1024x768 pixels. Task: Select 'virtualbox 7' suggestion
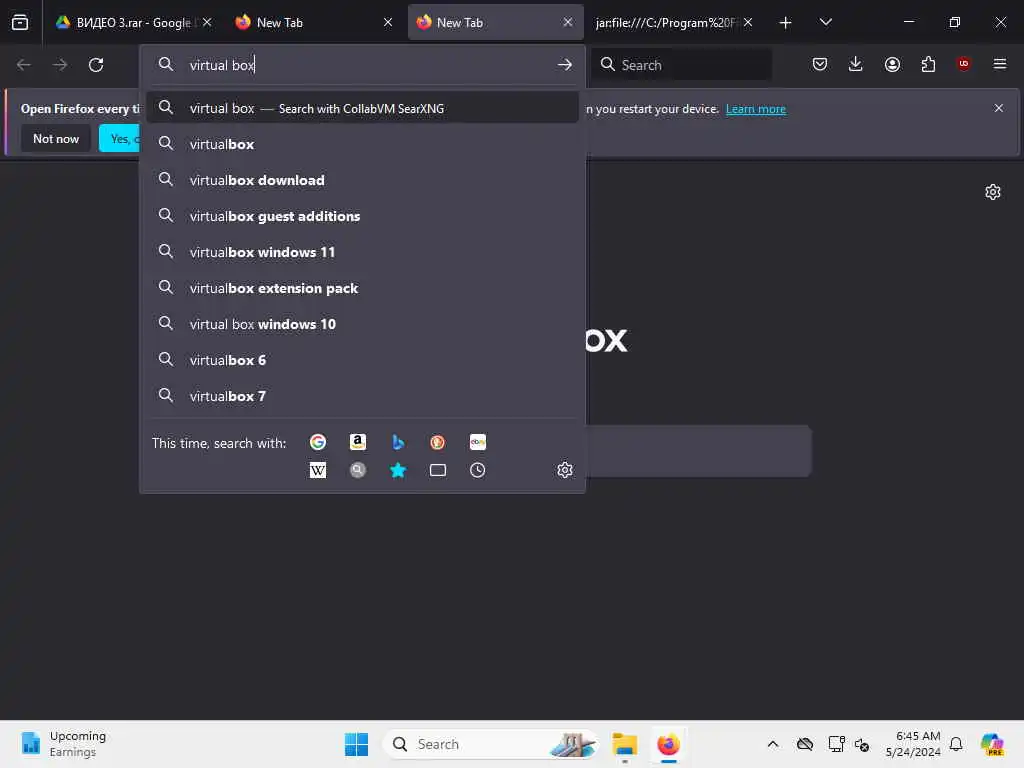click(x=362, y=396)
